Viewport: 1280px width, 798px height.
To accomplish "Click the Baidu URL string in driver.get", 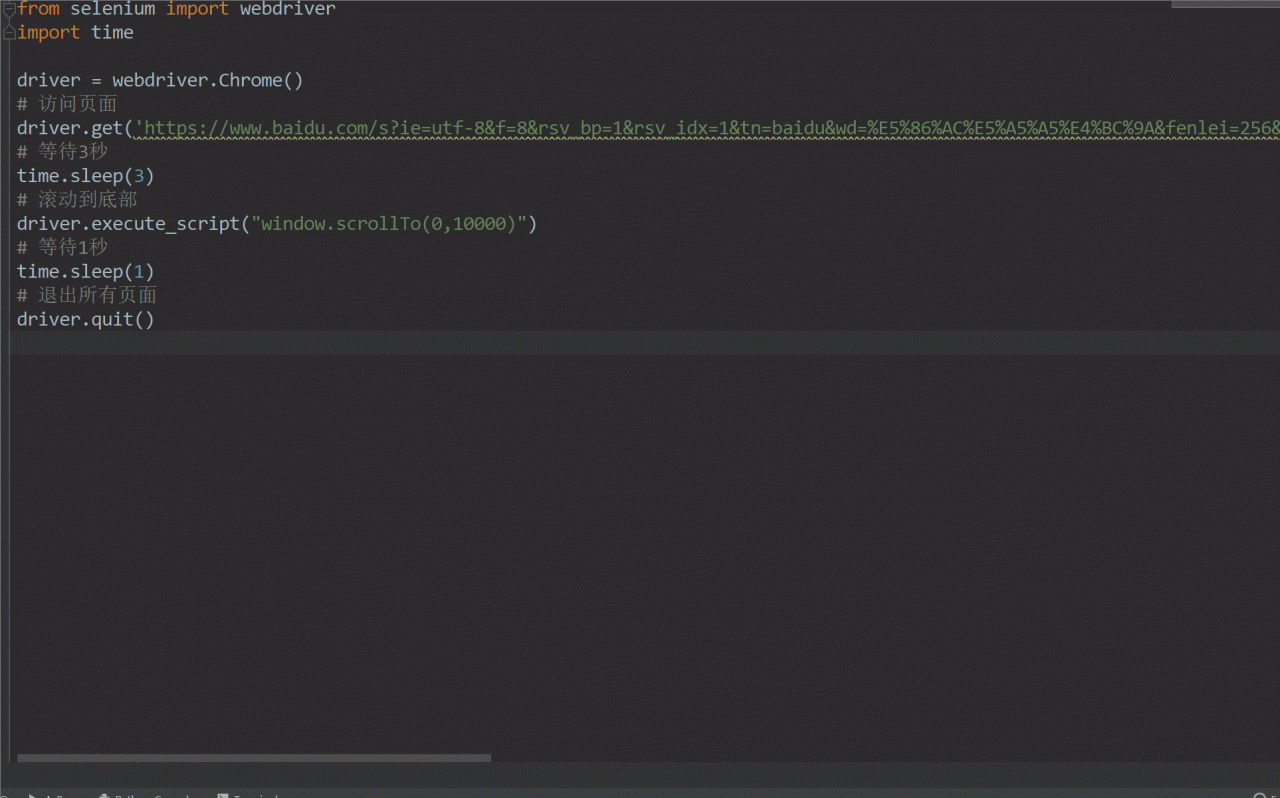I will coord(707,128).
